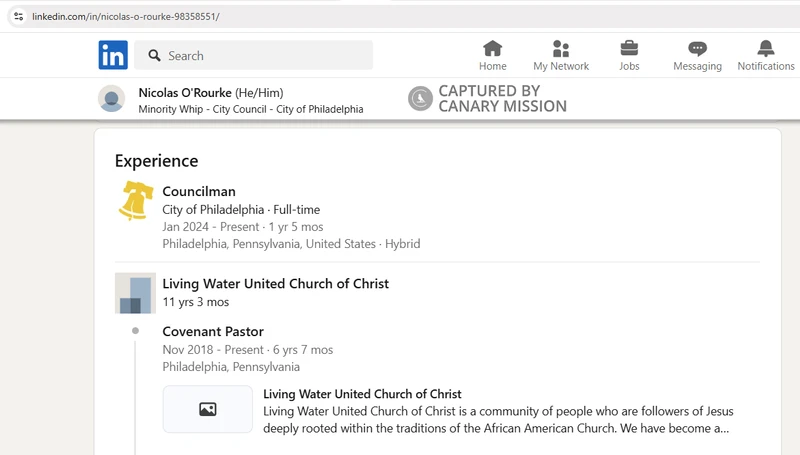The width and height of the screenshot is (800, 455).
Task: Click 'Philadelphia, Pennsylvania' under Covenant Pastor
Action: (231, 367)
